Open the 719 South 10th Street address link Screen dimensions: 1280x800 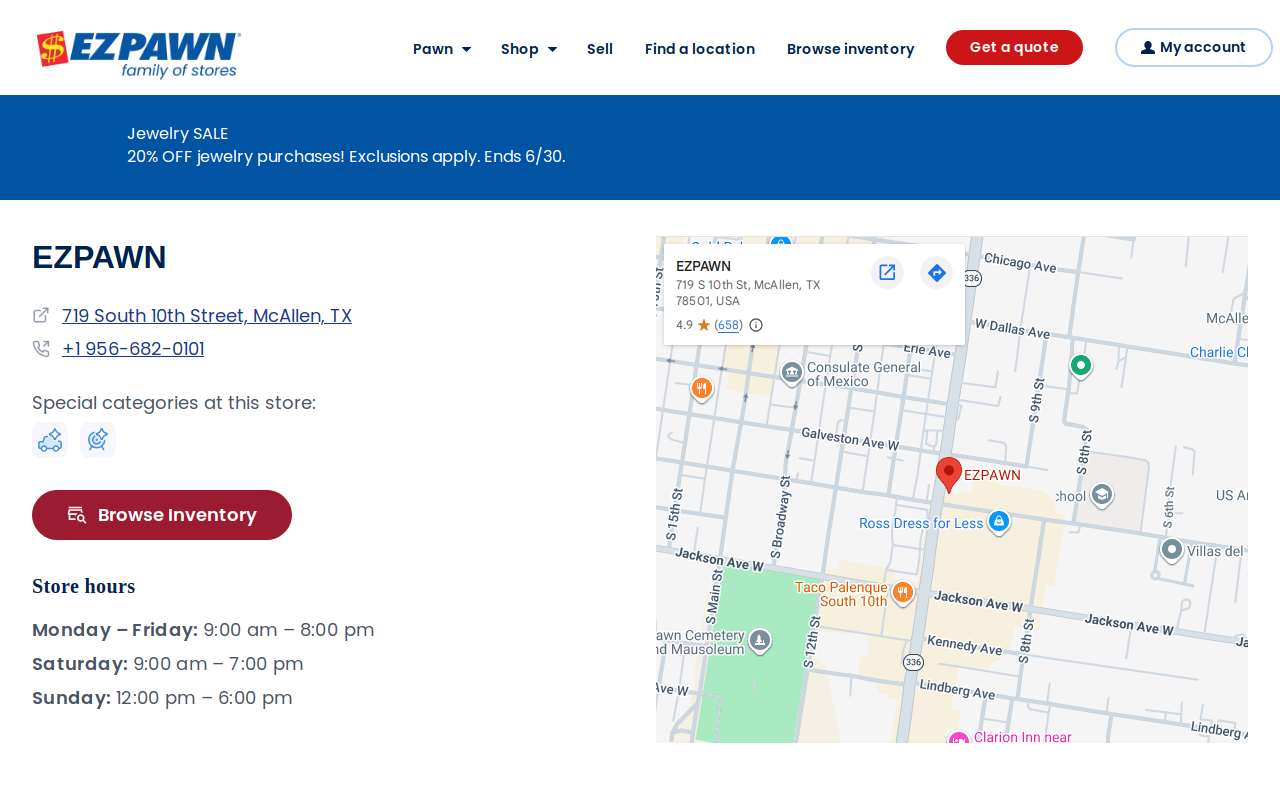(x=207, y=316)
